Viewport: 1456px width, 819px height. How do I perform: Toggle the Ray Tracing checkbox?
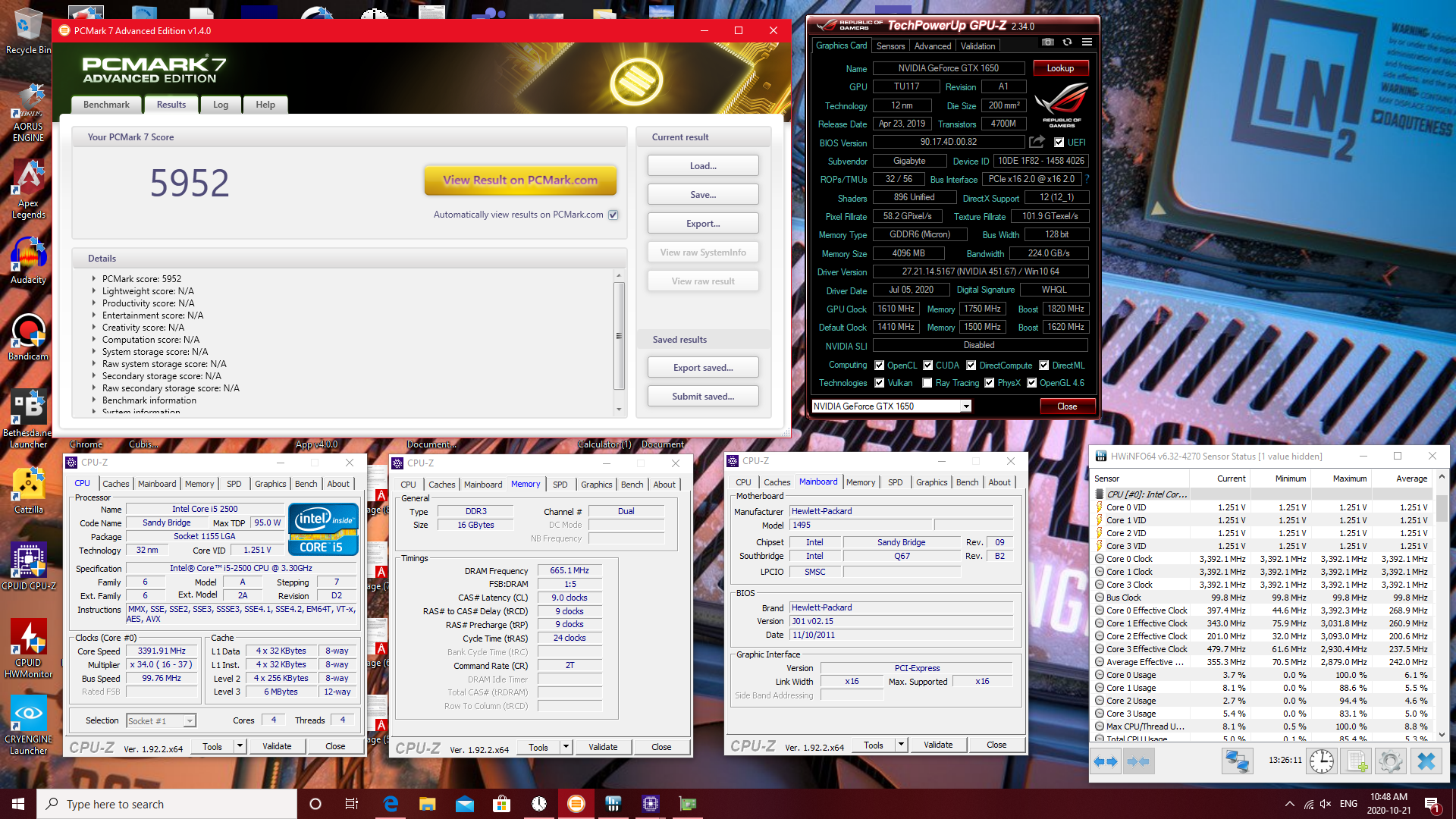(927, 383)
